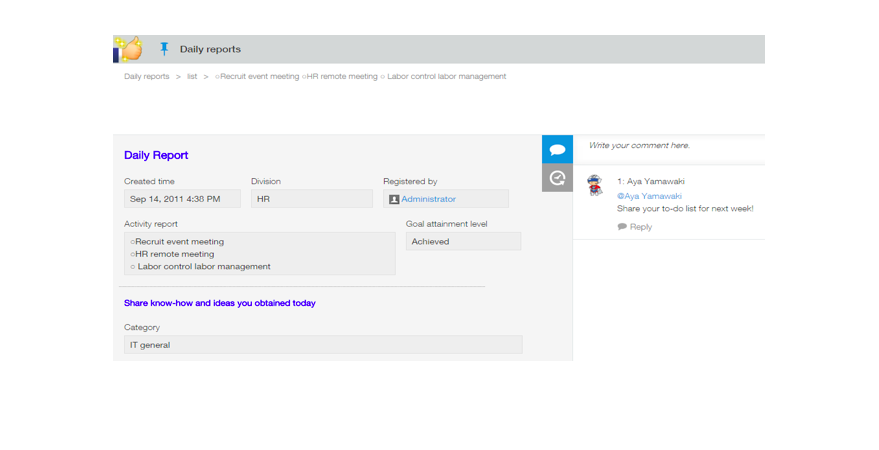Reply to Aya Yamawaki's comment

[641, 227]
